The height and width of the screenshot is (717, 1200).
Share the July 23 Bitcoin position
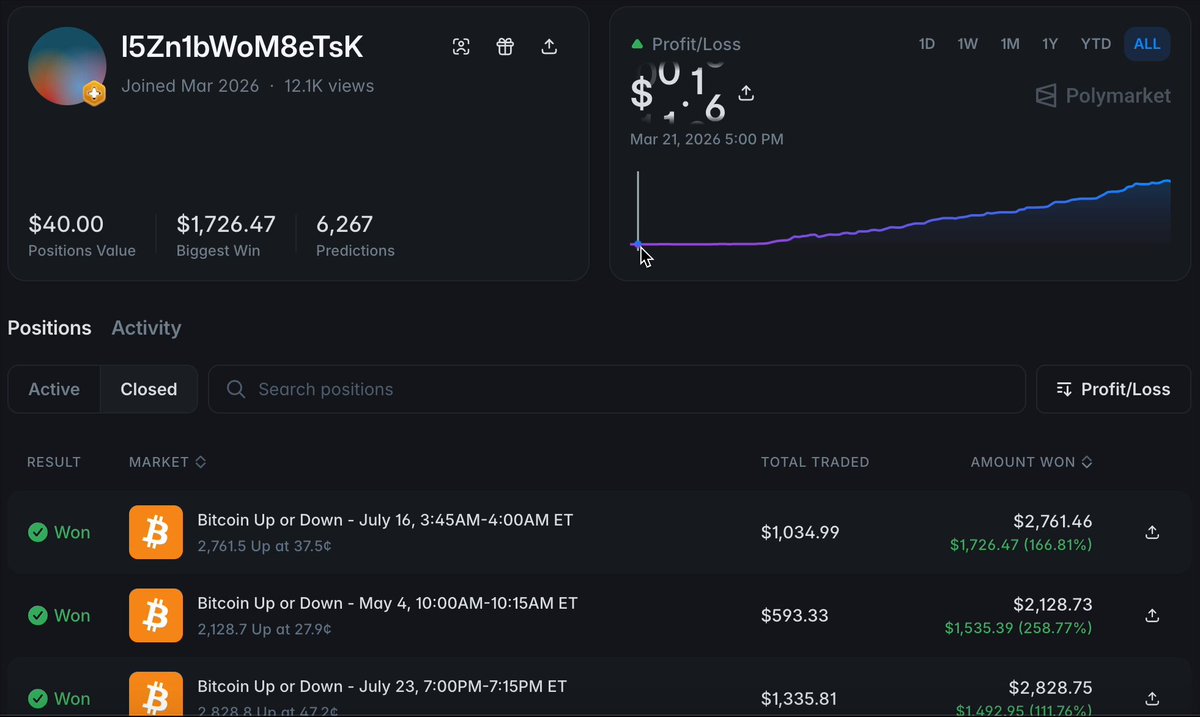tap(1152, 698)
